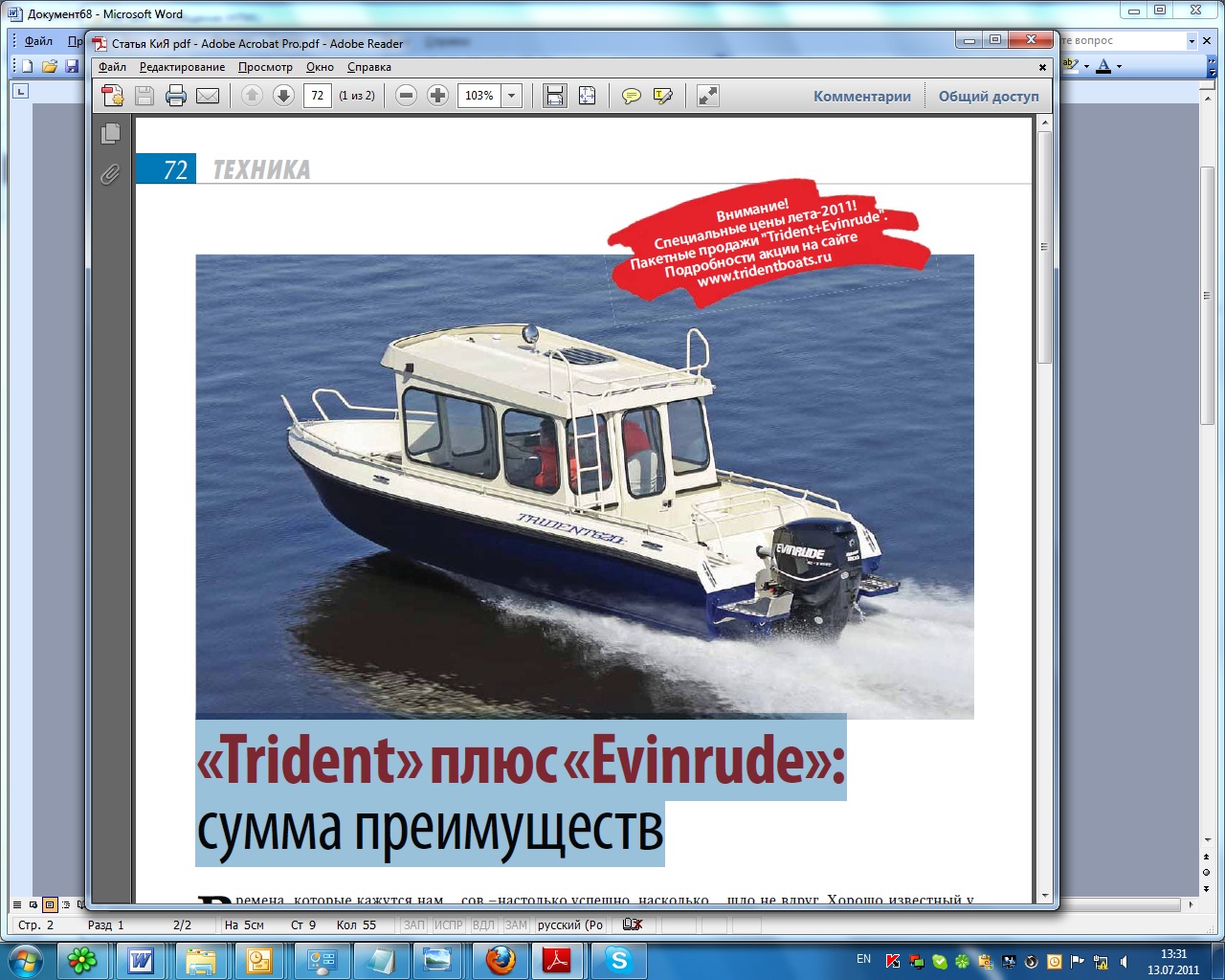Image resolution: width=1225 pixels, height=980 pixels.
Task: Toggle the ЗАМ overtype mode indicator
Action: pos(516,925)
